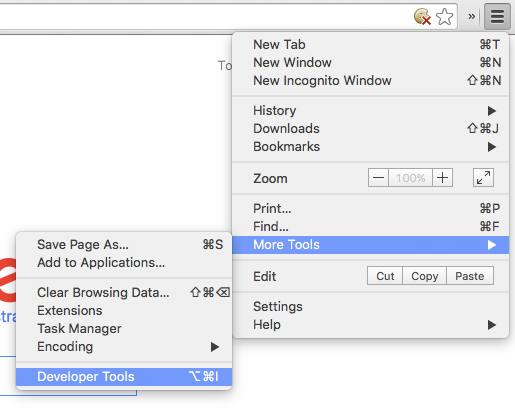The image size is (515, 416).
Task: Increase zoom with the plus button
Action: [442, 178]
